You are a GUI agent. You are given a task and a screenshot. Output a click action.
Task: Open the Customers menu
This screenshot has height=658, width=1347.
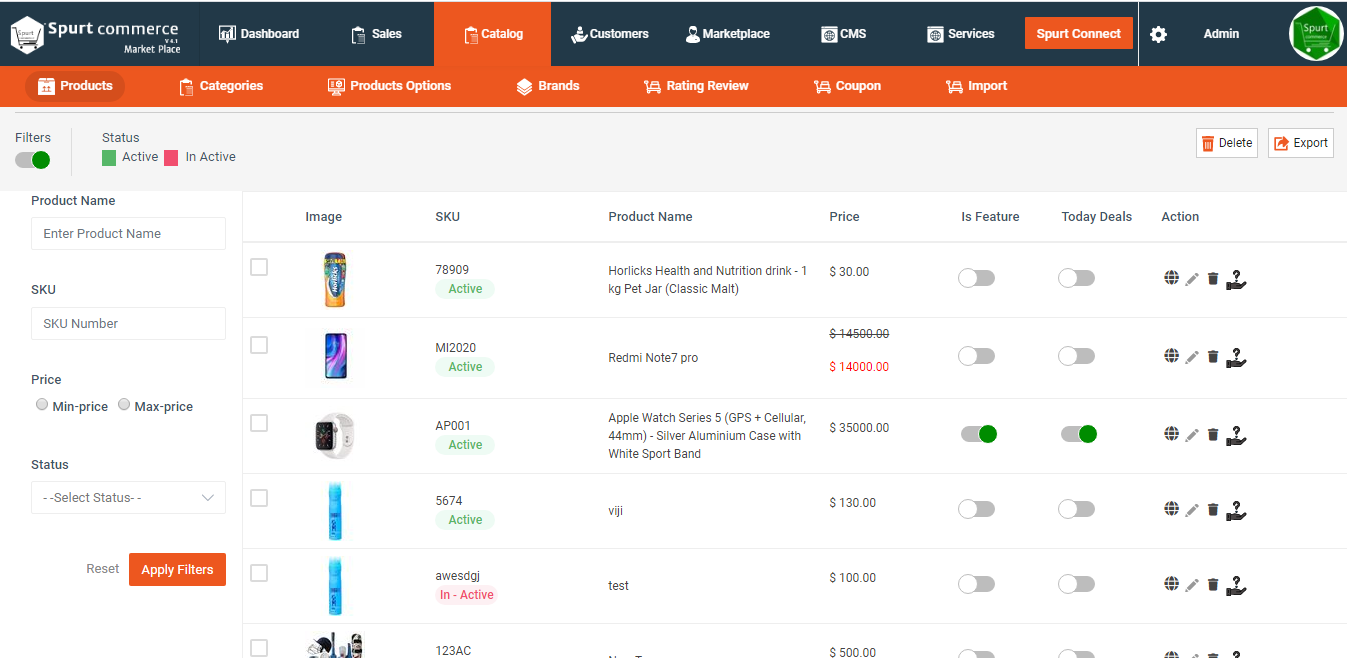[609, 34]
